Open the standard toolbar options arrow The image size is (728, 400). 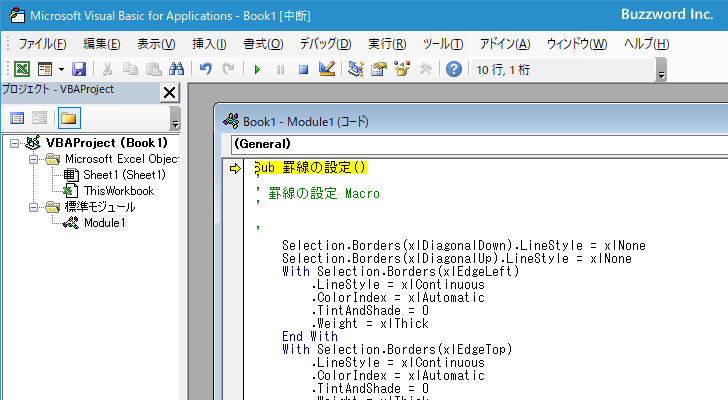(x=662, y=70)
